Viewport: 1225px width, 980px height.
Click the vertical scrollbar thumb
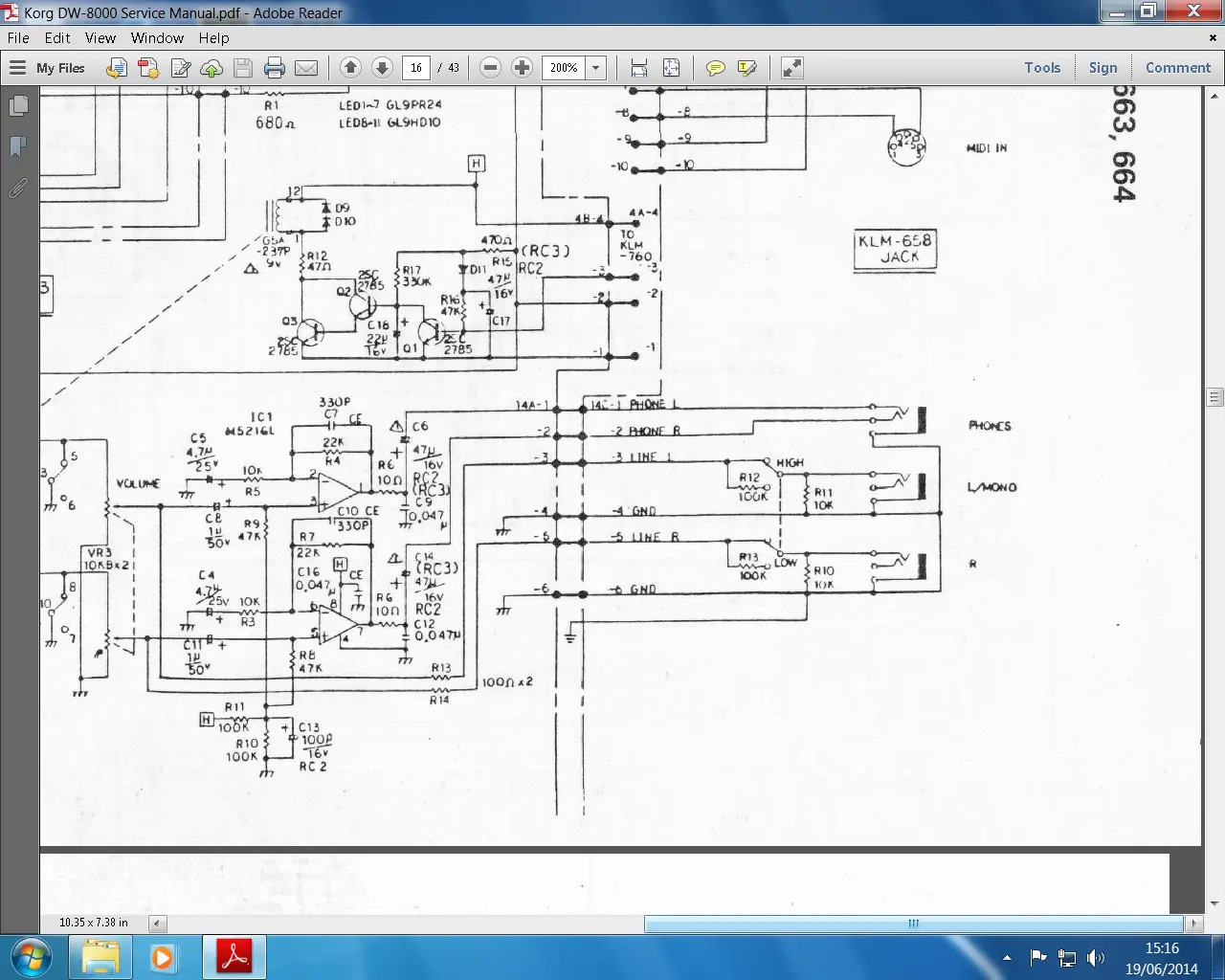pos(1214,397)
